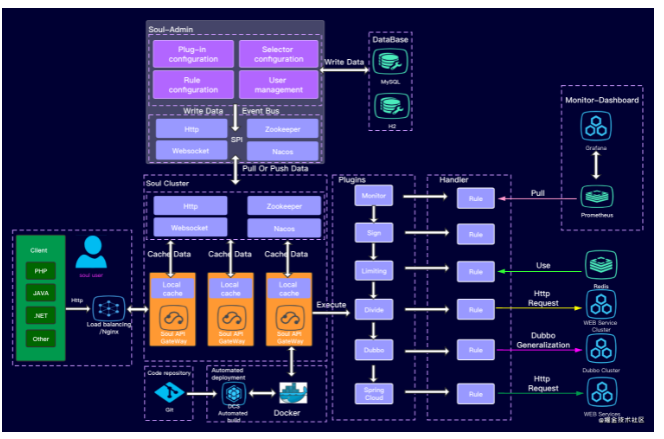Click the MySQL database icon
Image resolution: width=664 pixels, height=439 pixels.
coord(390,62)
